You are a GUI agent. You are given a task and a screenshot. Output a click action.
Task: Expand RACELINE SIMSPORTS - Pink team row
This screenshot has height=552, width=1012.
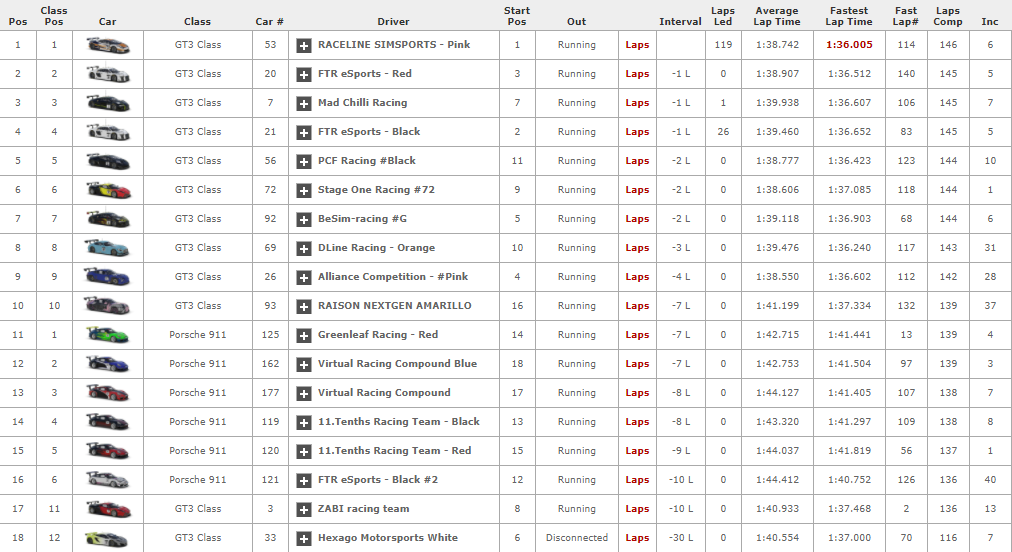pos(304,45)
